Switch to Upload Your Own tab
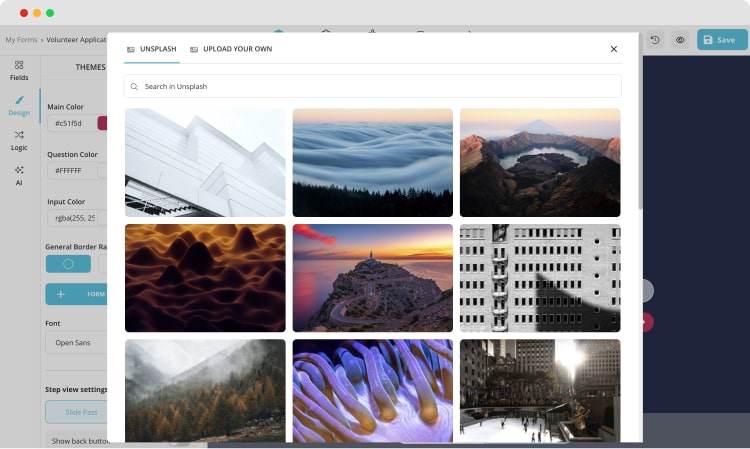Screen dimensions: 750x449 tap(231, 49)
